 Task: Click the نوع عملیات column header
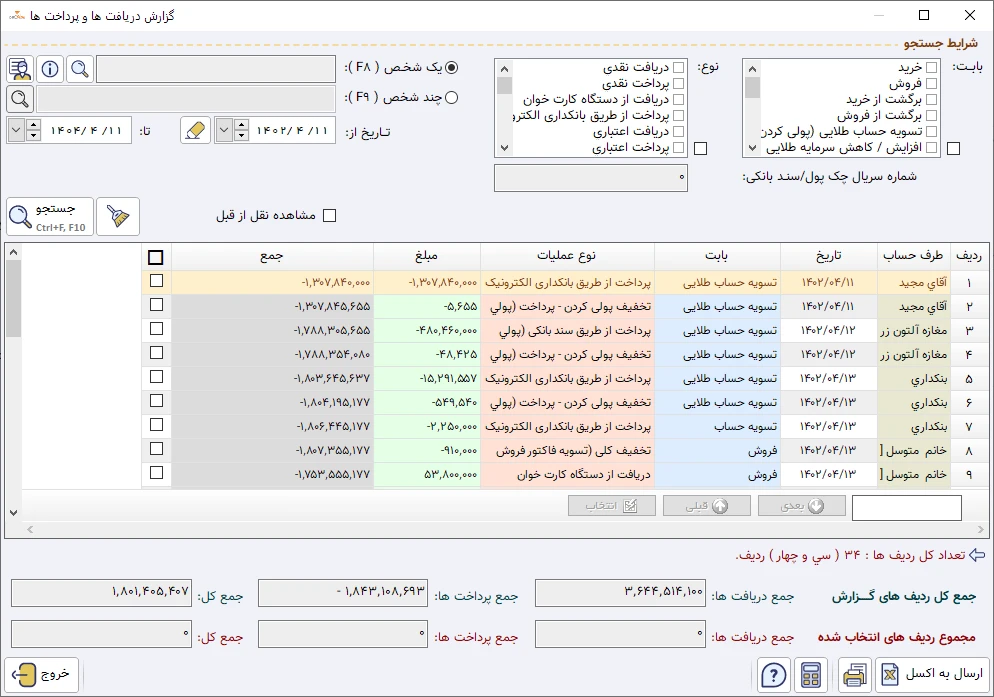pyautogui.click(x=567, y=256)
